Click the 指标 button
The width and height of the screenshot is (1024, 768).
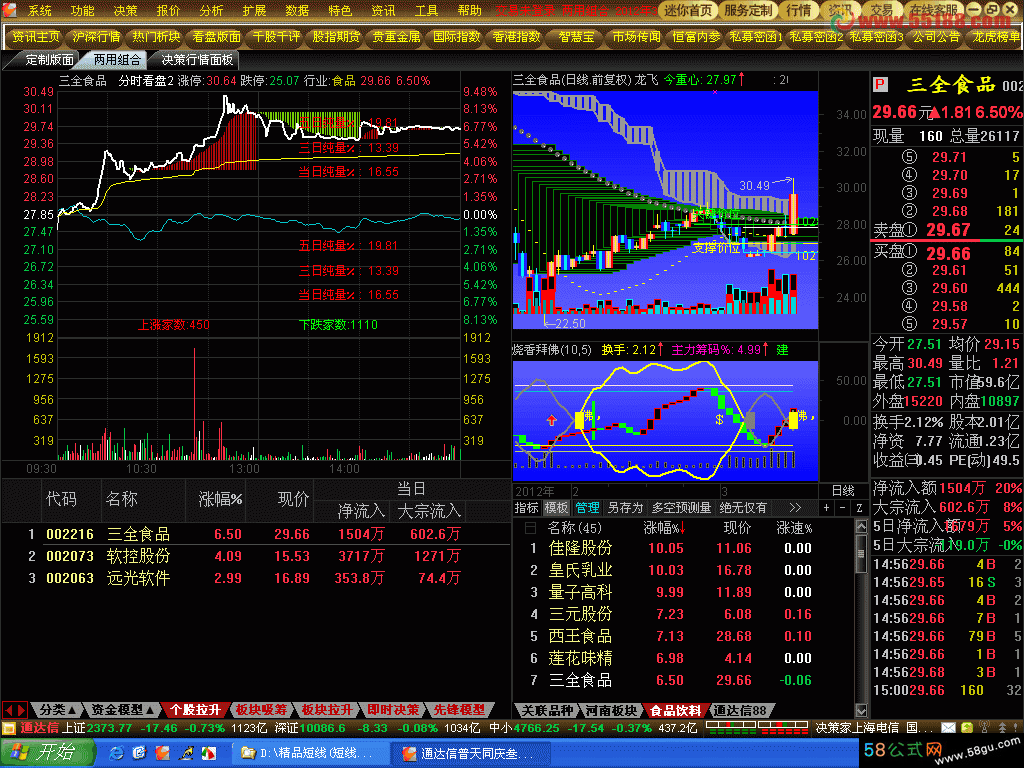(x=526, y=507)
